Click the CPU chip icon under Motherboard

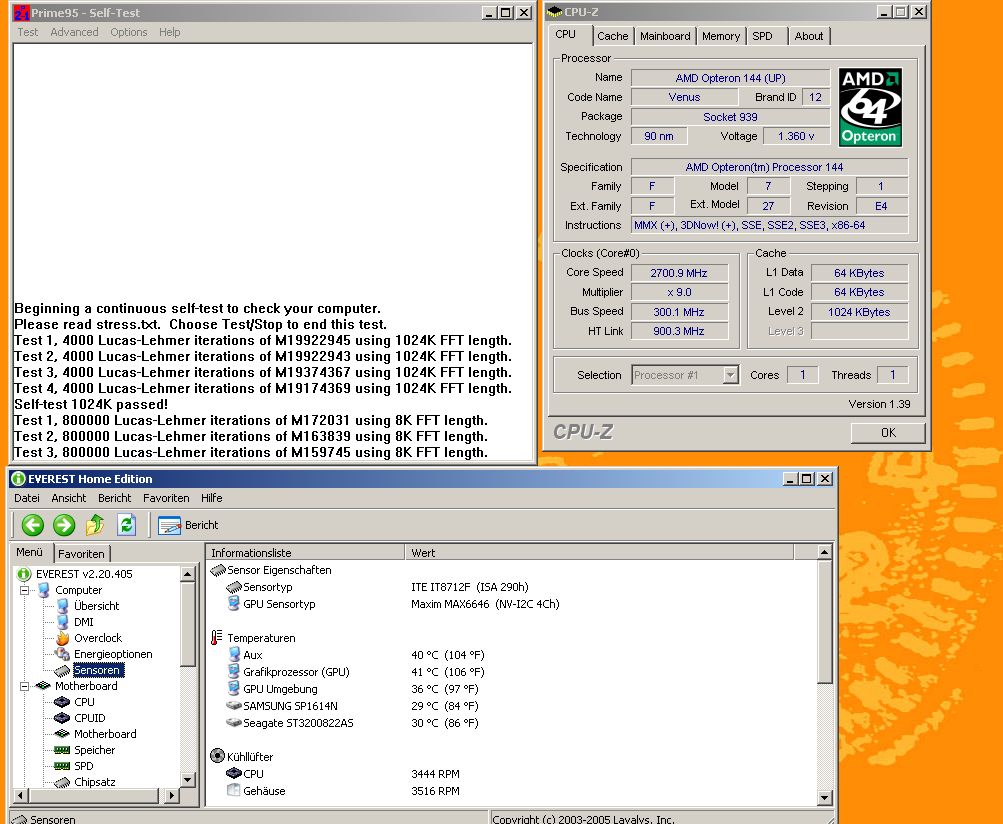(x=62, y=702)
